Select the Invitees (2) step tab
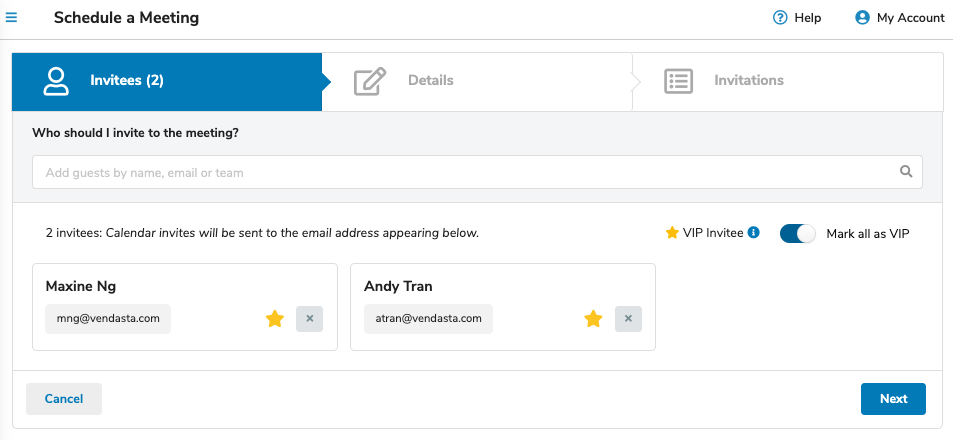 [x=167, y=81]
